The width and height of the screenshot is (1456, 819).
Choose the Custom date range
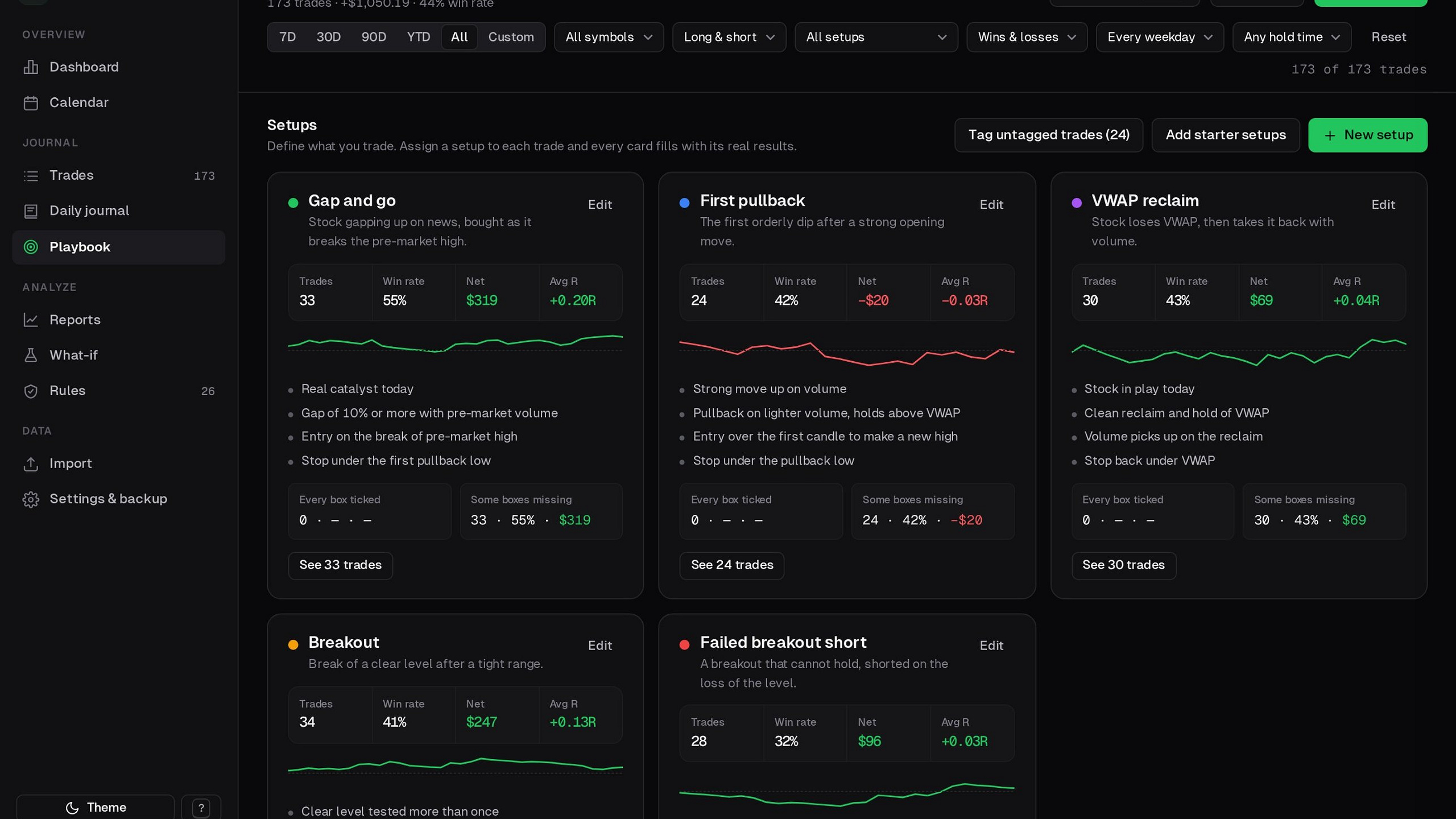pyautogui.click(x=511, y=37)
